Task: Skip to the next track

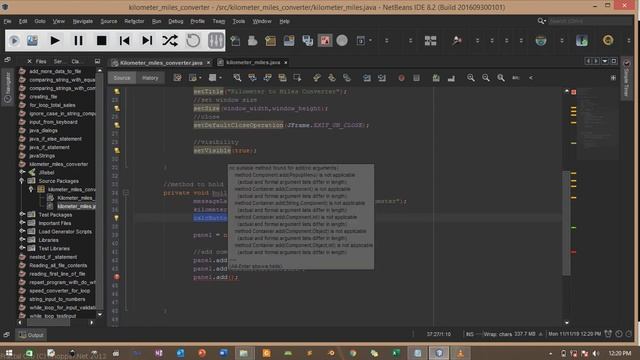Action: point(147,40)
